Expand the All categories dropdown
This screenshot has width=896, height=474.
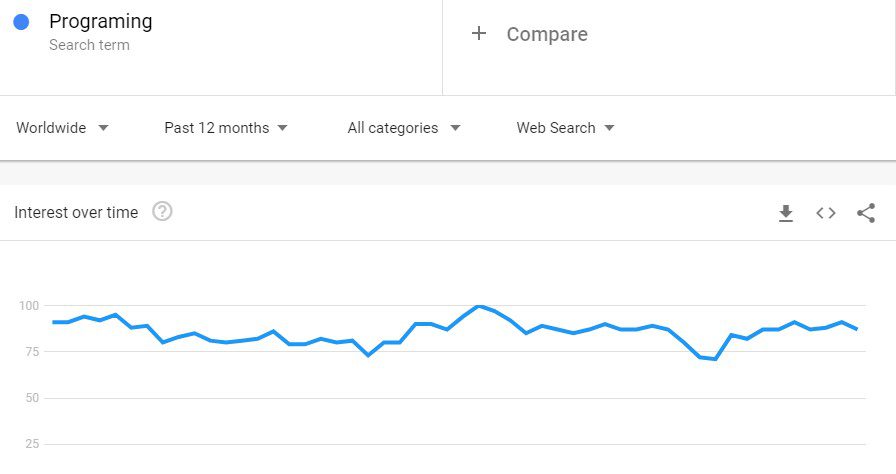click(404, 128)
